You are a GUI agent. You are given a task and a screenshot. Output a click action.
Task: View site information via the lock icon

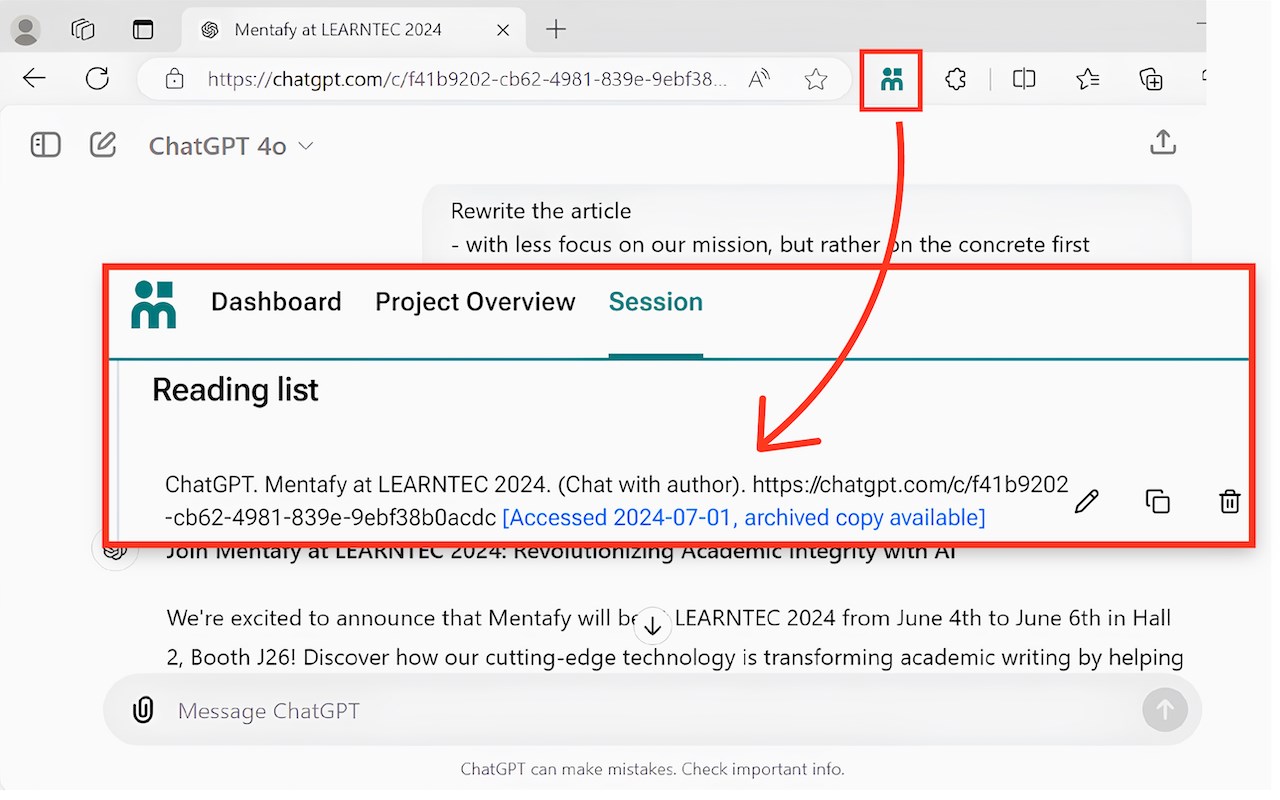[x=174, y=79]
